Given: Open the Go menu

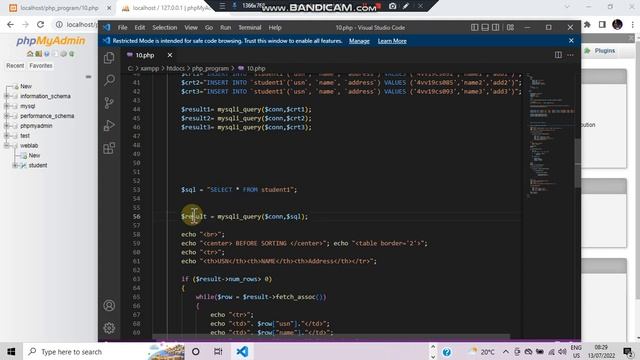Looking at the screenshot, I should point(209,28).
